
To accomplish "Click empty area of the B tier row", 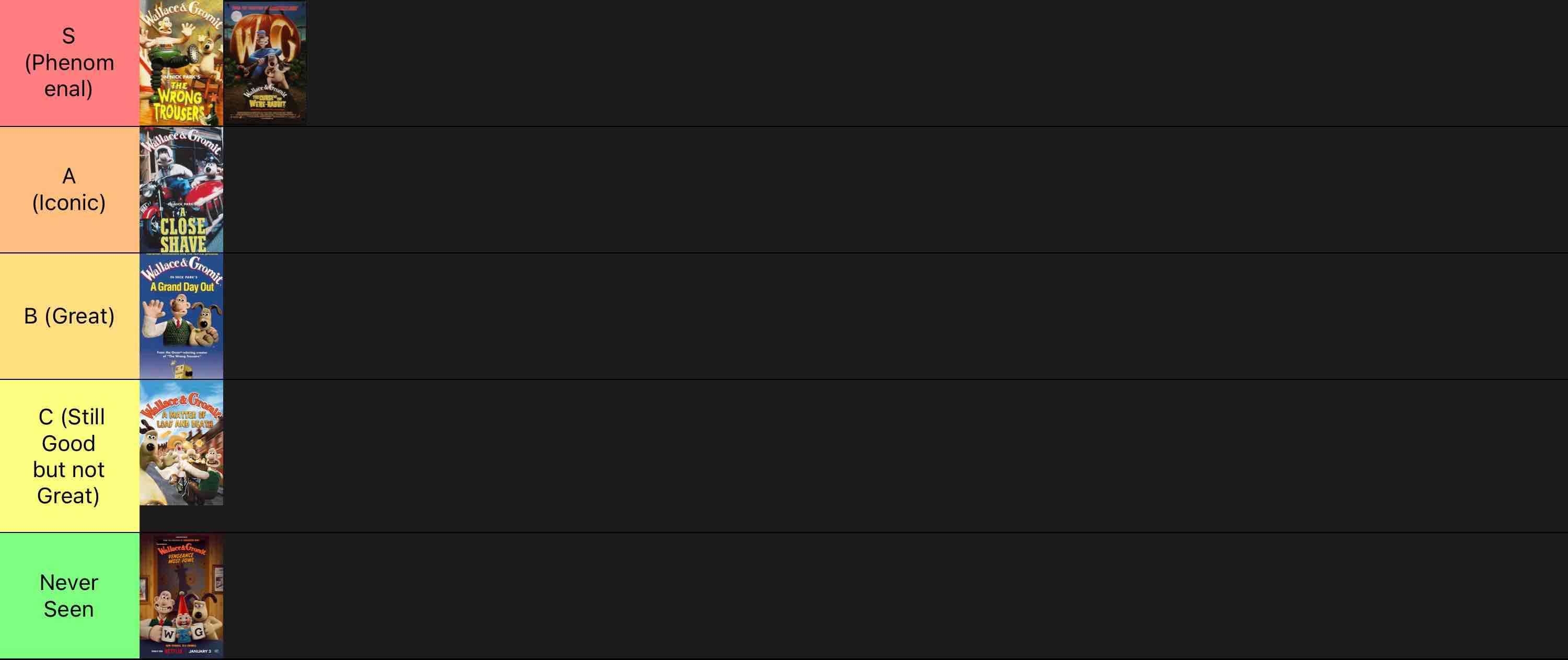I will [895, 316].
